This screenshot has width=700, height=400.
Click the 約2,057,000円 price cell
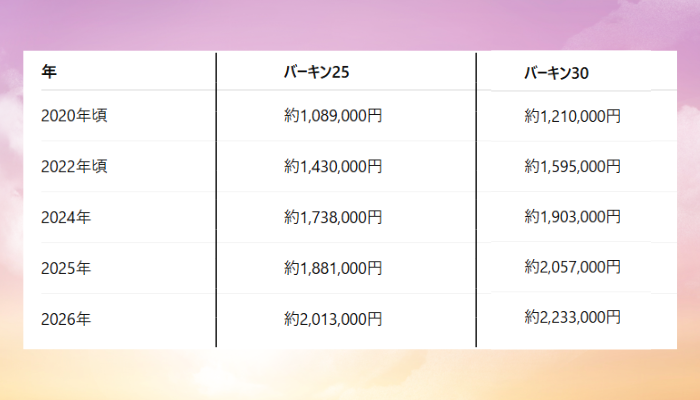[573, 267]
